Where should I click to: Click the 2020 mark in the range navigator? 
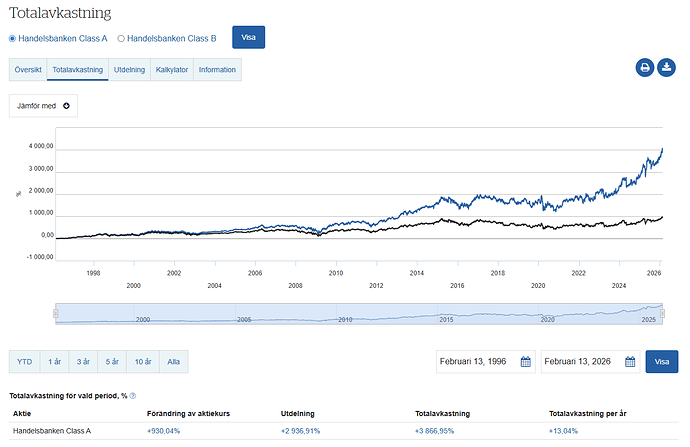(x=547, y=319)
